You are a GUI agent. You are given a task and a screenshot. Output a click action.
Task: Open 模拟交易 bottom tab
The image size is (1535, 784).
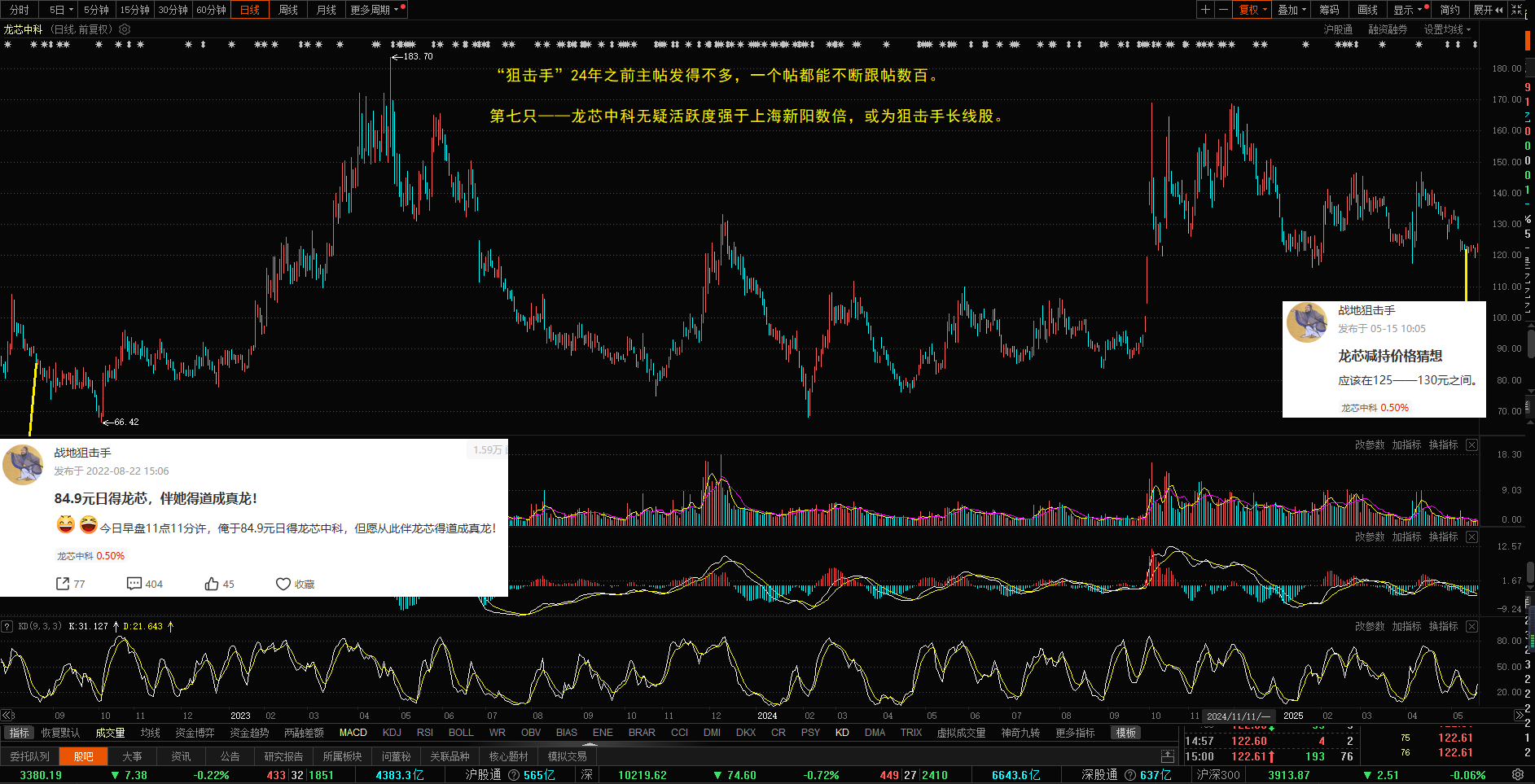[567, 756]
